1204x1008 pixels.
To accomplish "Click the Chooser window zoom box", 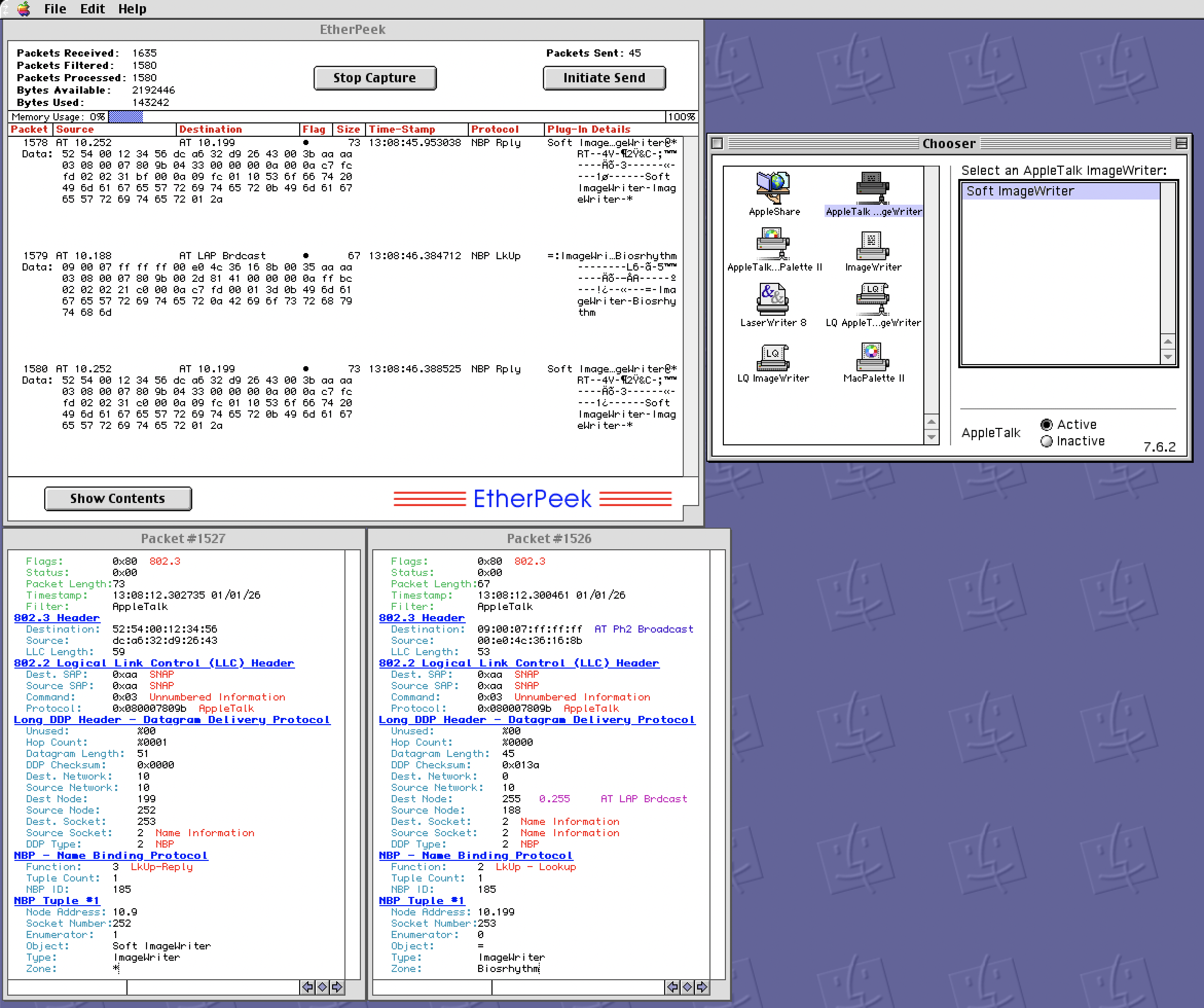I will tap(1181, 143).
